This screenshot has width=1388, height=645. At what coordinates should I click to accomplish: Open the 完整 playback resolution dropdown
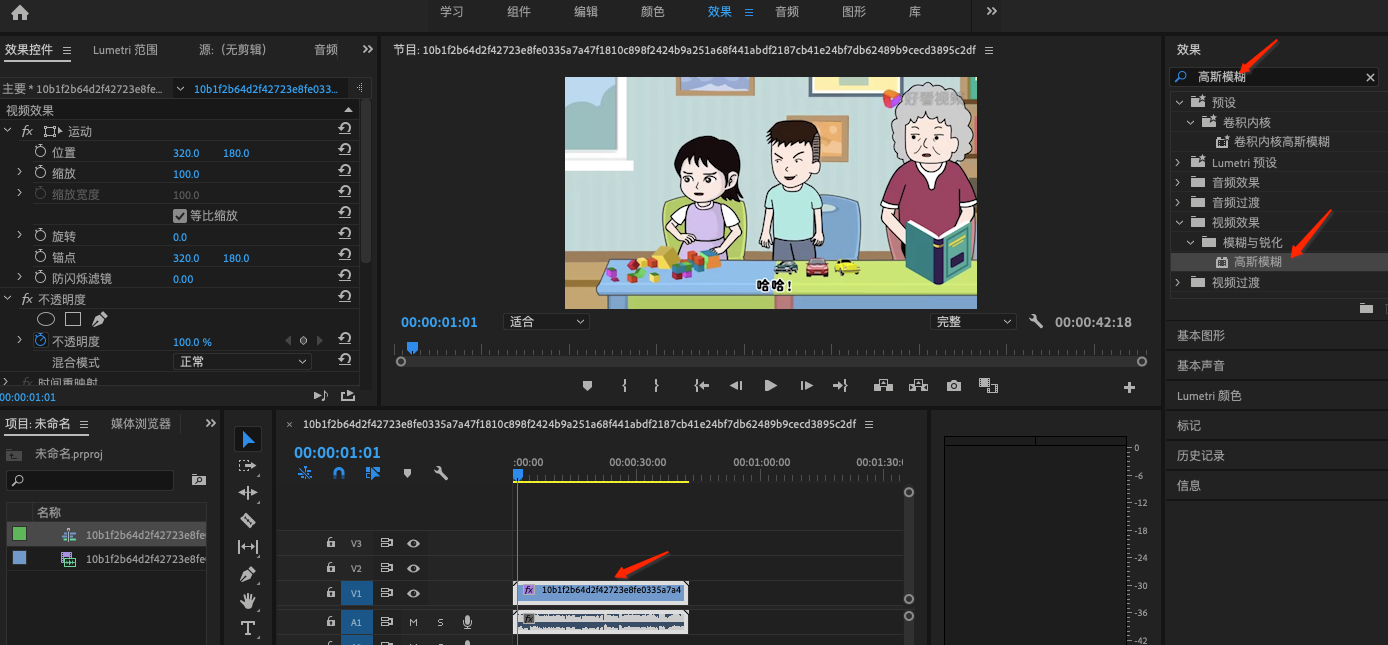coord(972,322)
